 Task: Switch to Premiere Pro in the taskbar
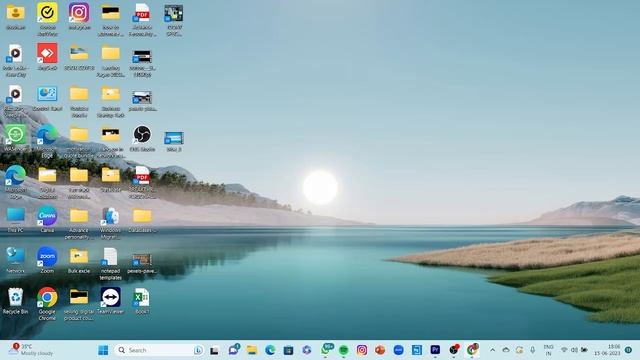point(435,350)
